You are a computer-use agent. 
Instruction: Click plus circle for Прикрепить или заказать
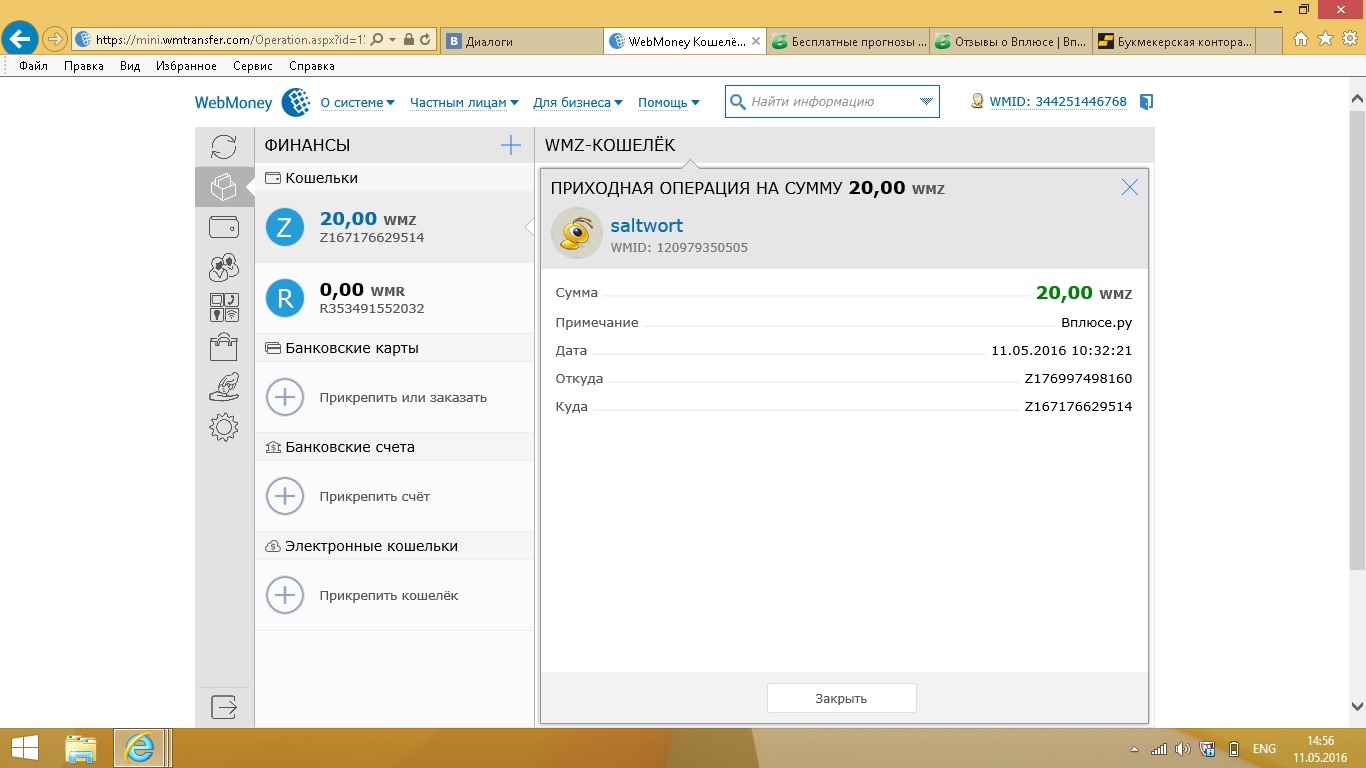pyautogui.click(x=284, y=397)
